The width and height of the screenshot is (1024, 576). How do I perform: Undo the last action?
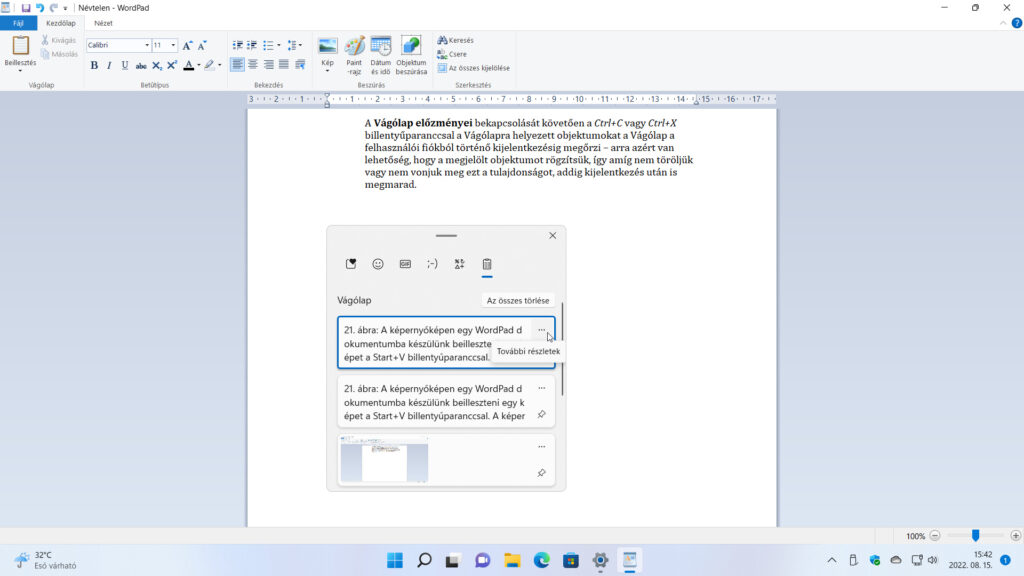[x=40, y=8]
